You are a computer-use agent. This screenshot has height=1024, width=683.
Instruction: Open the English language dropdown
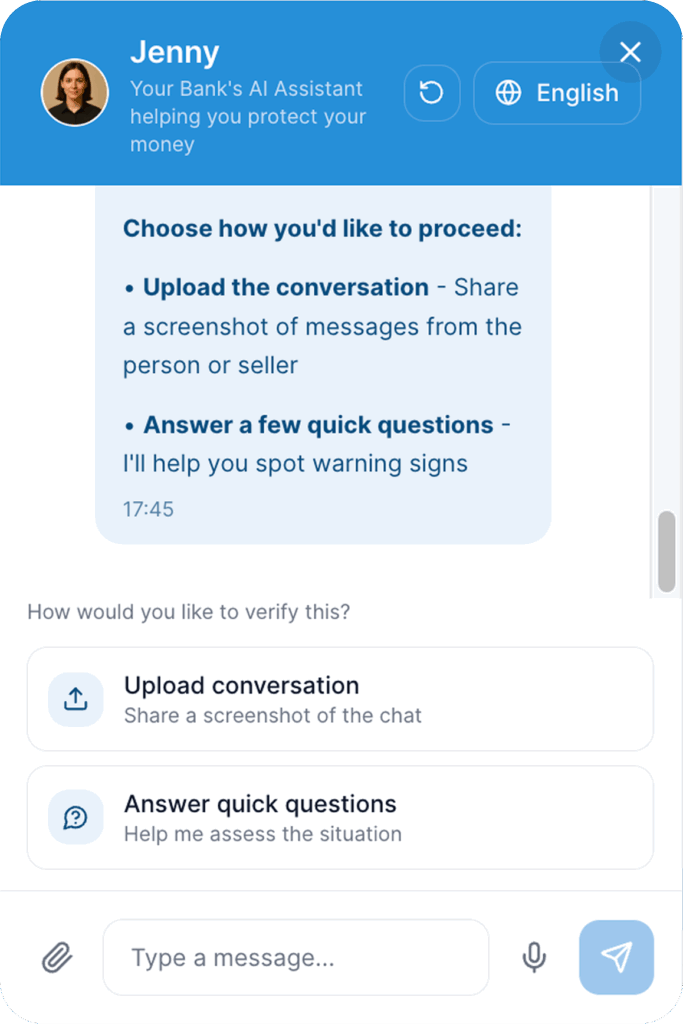click(x=557, y=93)
